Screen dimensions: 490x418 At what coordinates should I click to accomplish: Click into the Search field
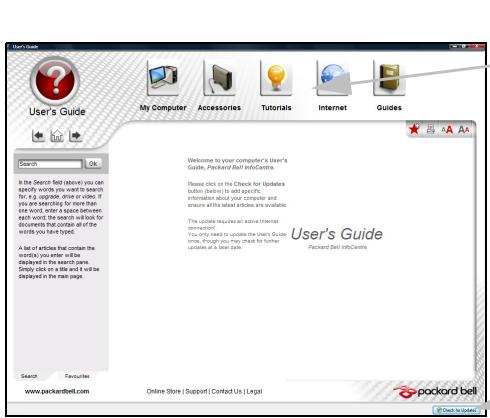tap(50, 164)
